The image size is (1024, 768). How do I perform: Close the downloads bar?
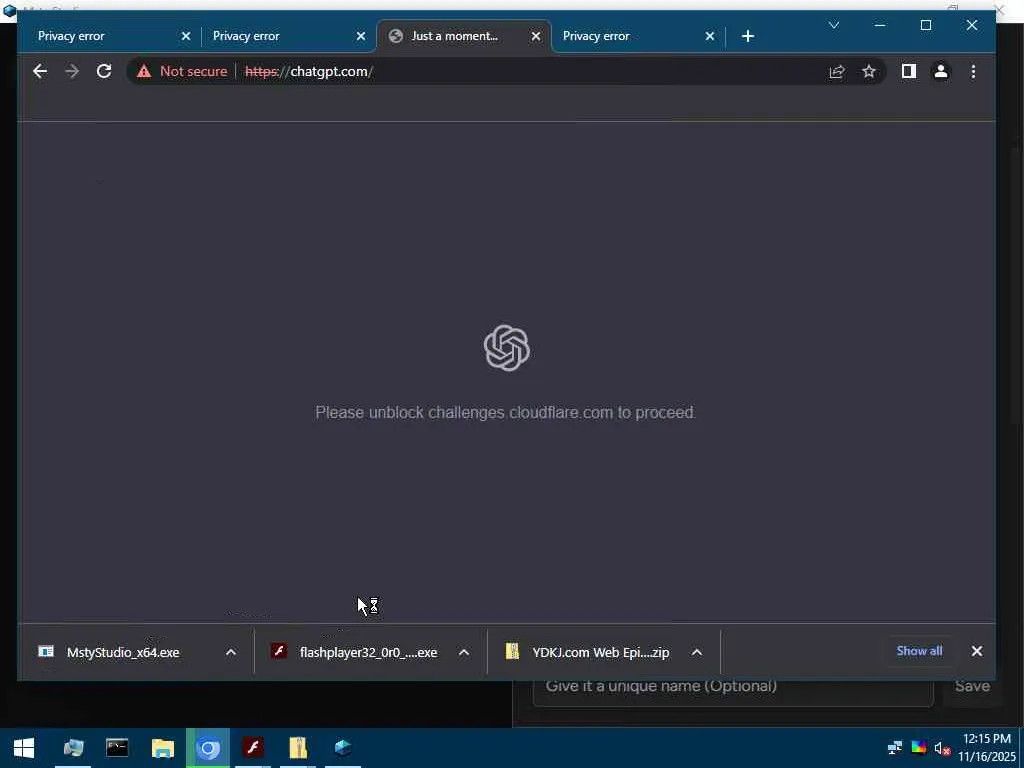tap(977, 651)
